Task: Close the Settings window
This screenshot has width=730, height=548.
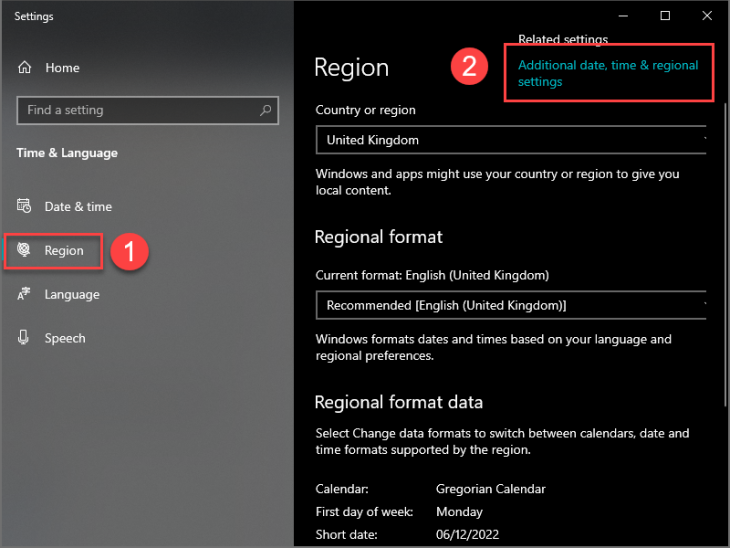Action: [x=707, y=16]
